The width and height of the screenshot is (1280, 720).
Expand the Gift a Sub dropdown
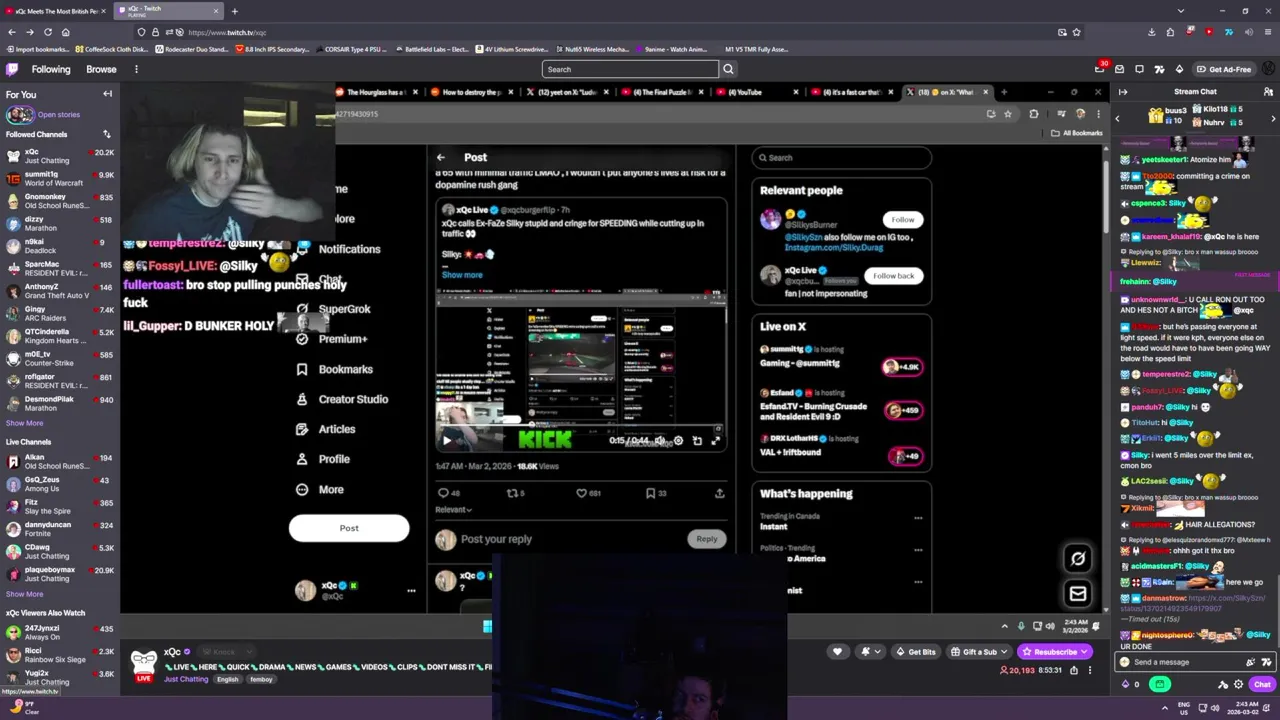coord(1006,652)
